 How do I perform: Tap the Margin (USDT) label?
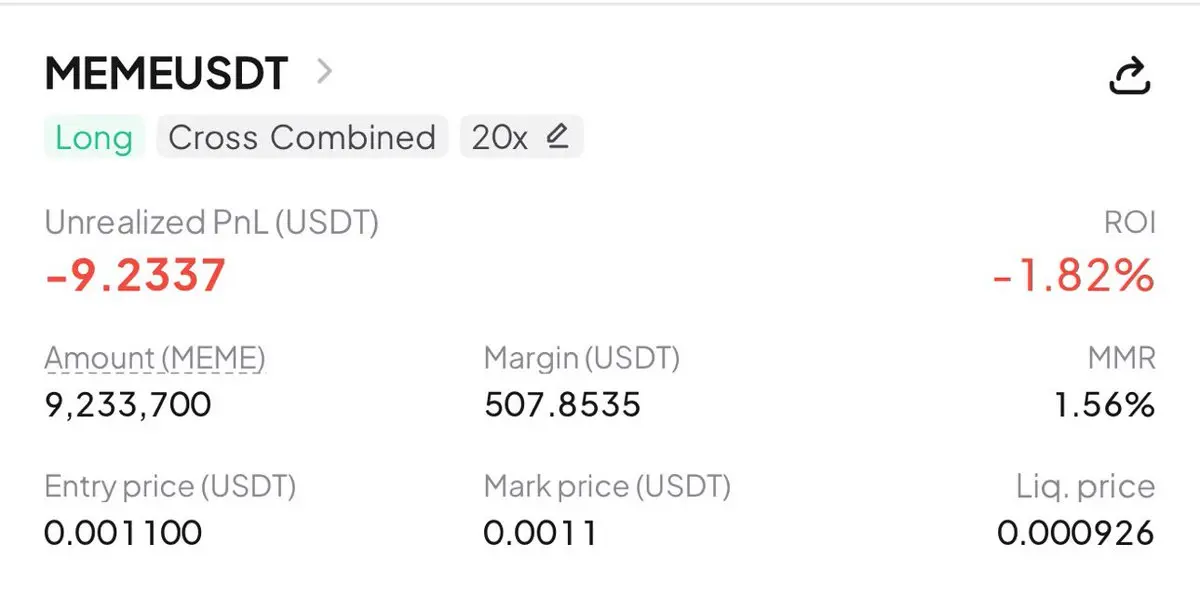[581, 357]
